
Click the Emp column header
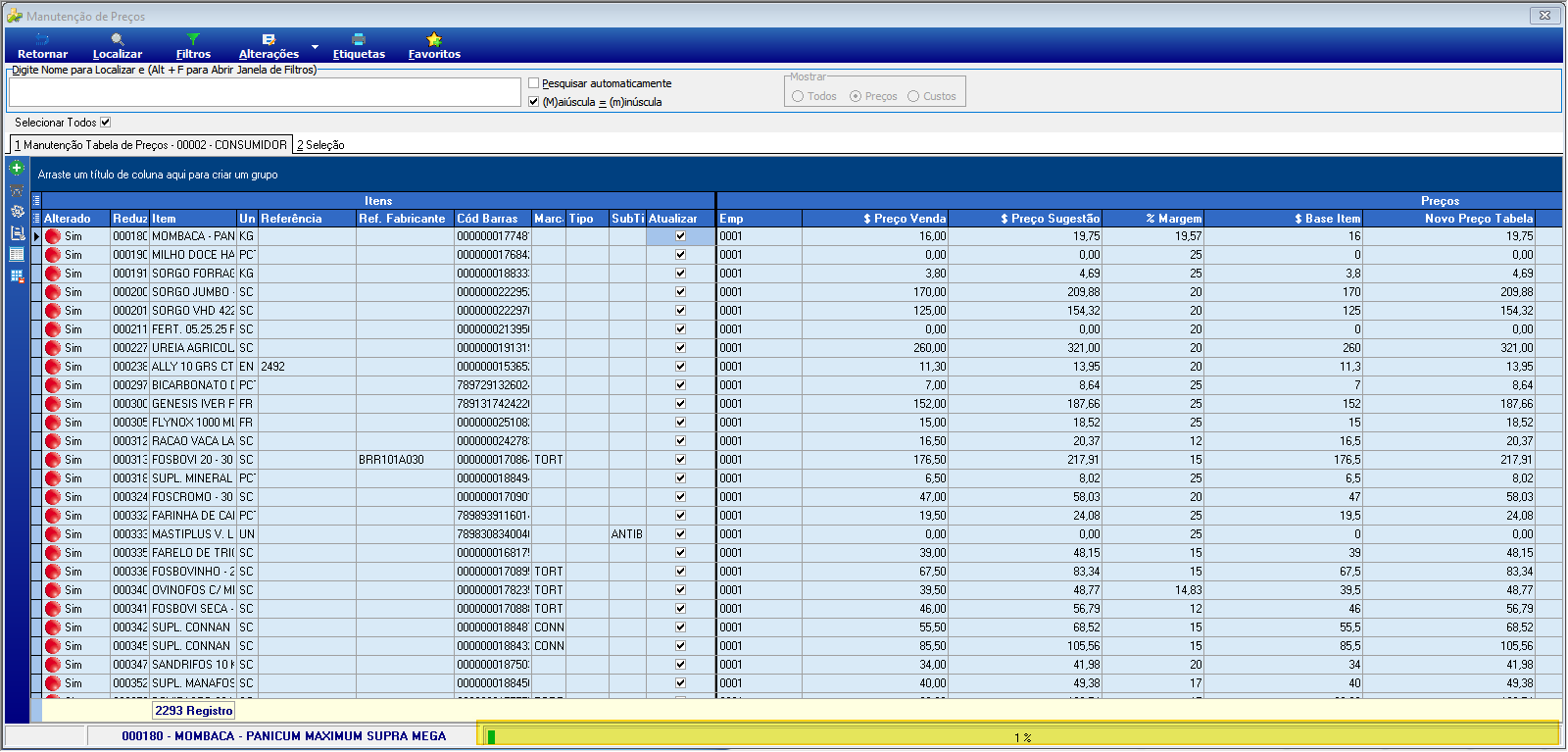click(759, 219)
